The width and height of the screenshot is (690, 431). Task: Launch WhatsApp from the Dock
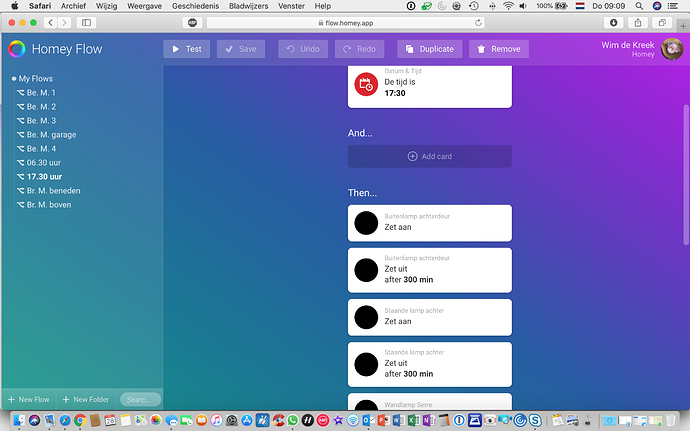(292, 420)
